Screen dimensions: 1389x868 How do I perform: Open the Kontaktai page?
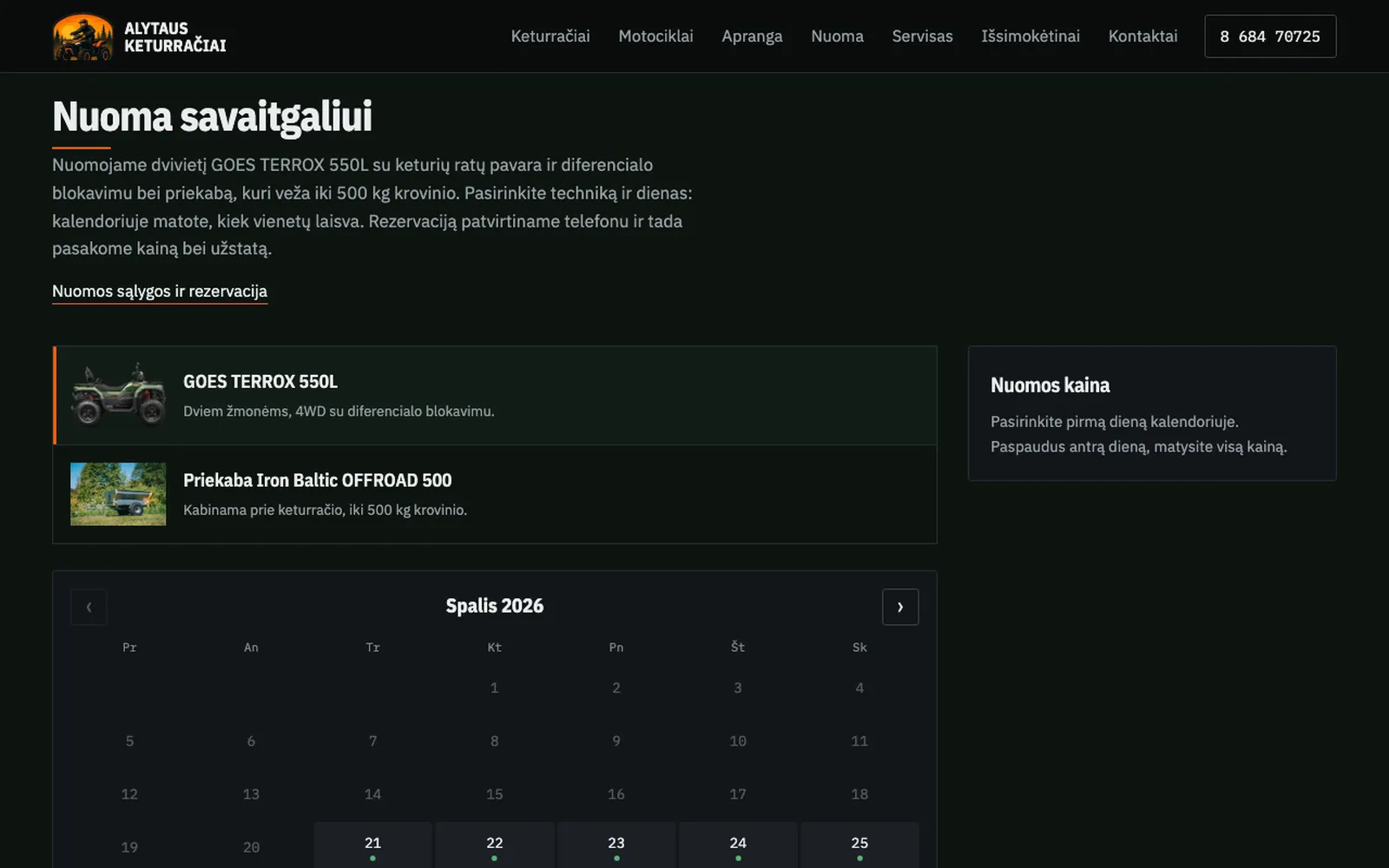1142,36
